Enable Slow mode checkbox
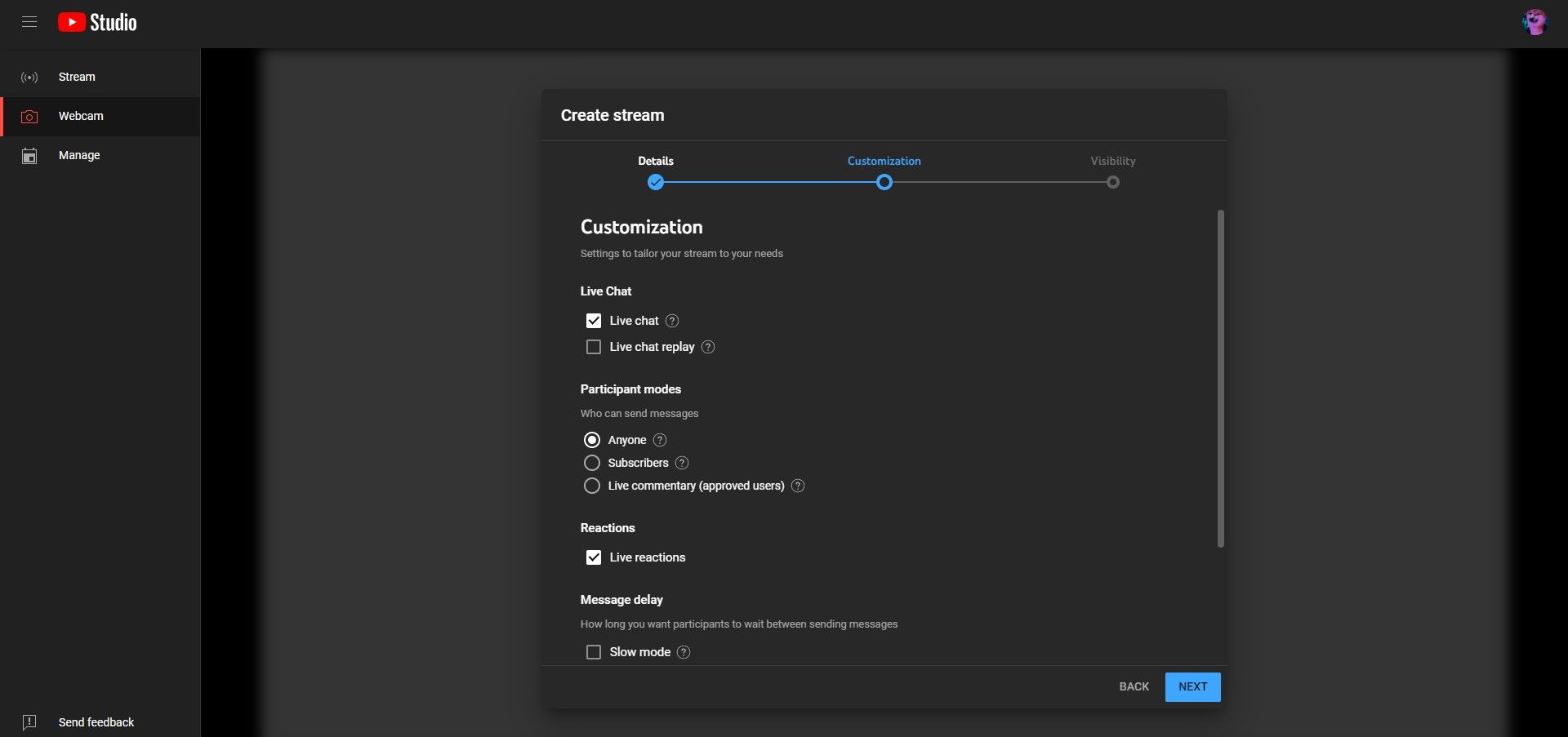This screenshot has height=737, width=1568. tap(594, 652)
